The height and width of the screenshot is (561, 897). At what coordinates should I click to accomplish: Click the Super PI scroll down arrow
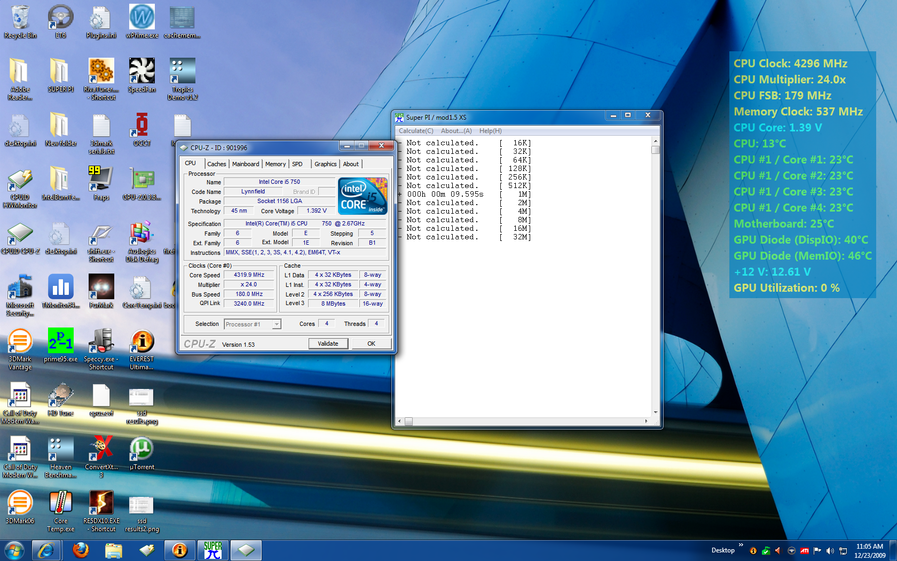[x=655, y=412]
